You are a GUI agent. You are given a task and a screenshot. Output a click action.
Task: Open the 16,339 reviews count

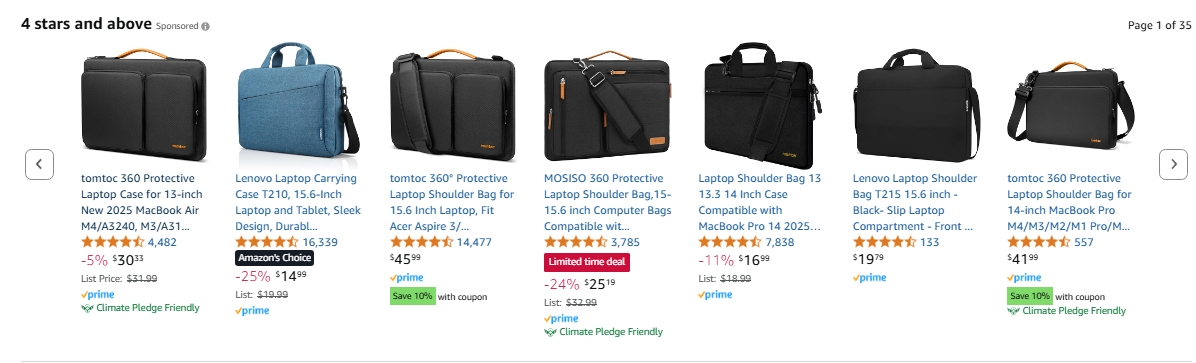320,243
